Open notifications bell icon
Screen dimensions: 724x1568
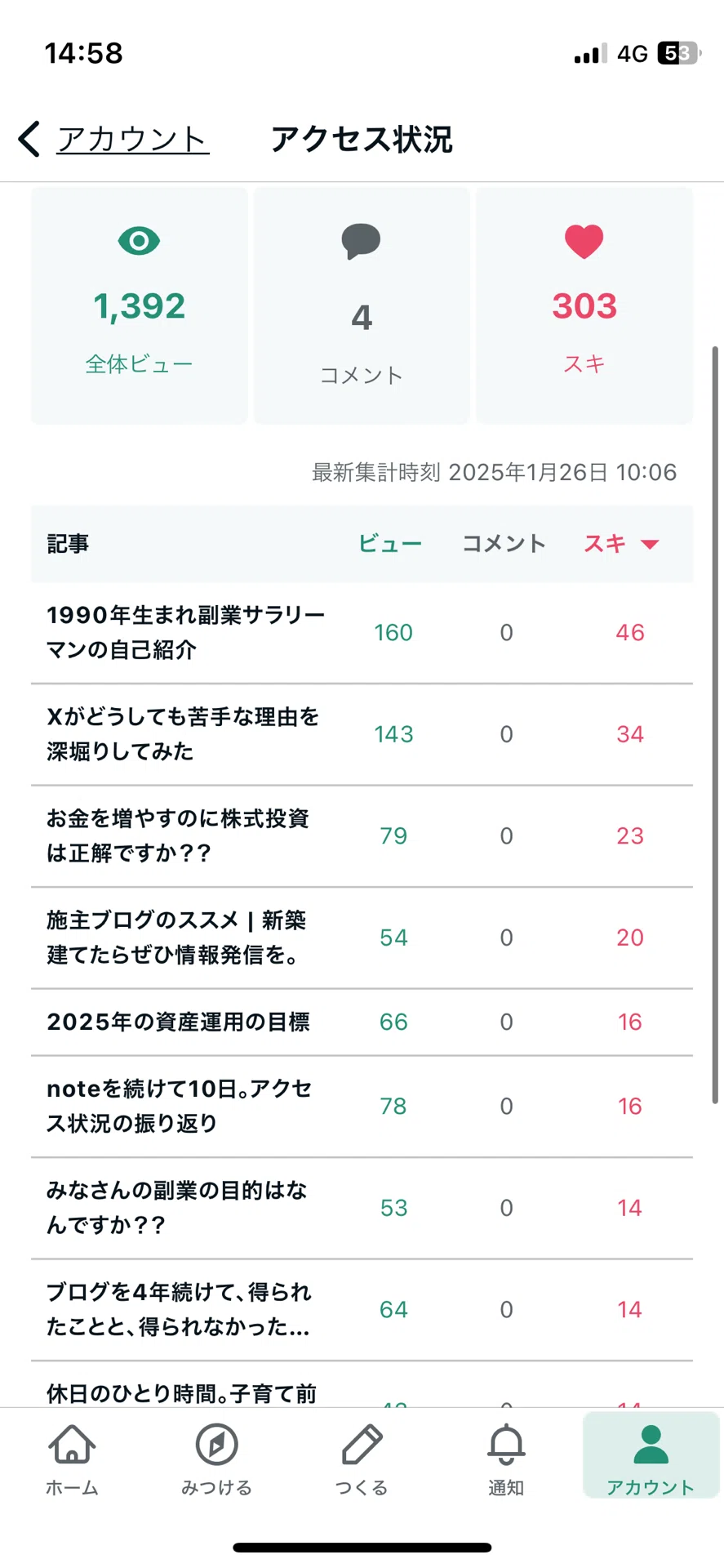pyautogui.click(x=506, y=1444)
